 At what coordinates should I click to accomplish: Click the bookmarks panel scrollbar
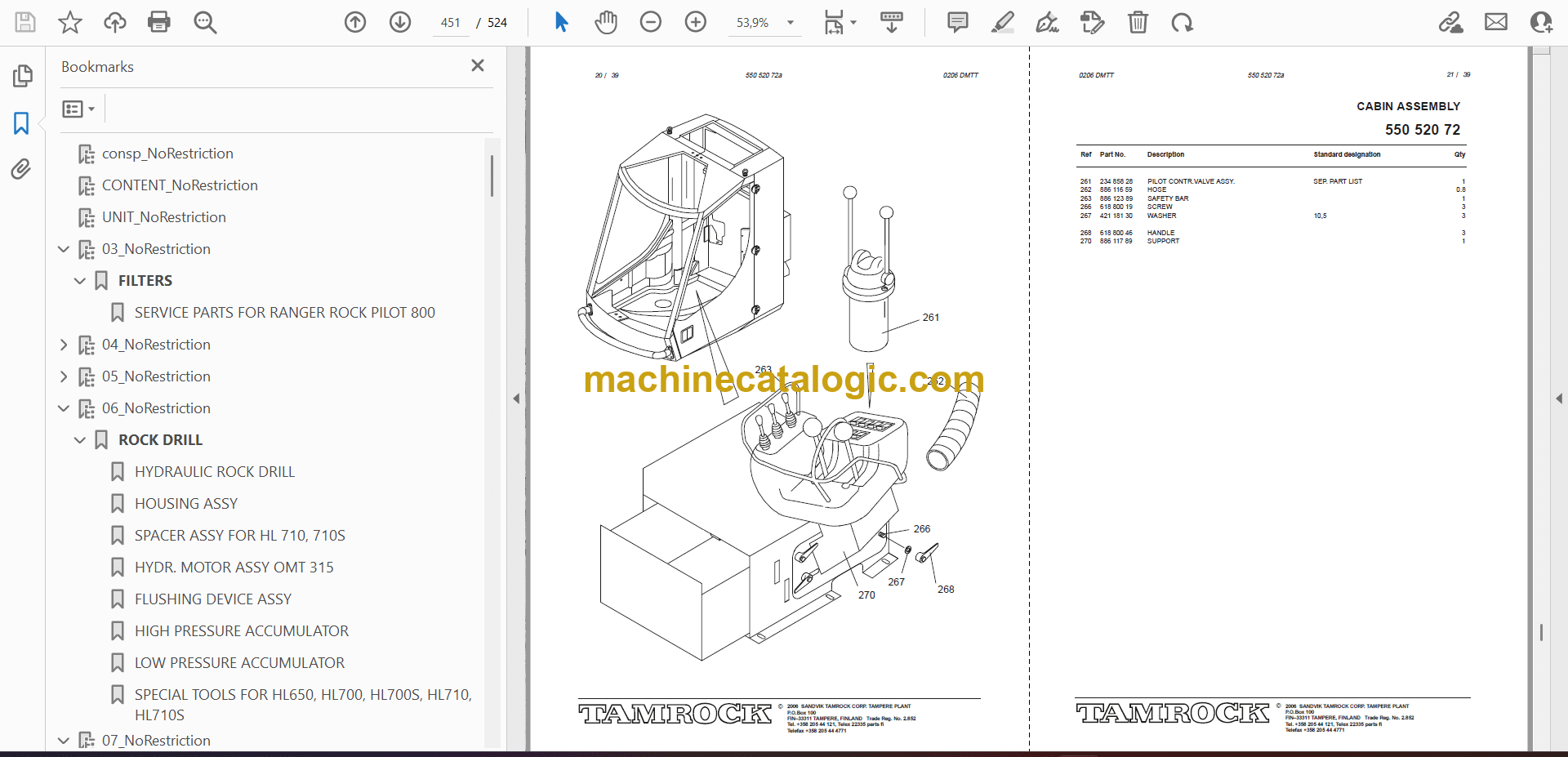(492, 176)
